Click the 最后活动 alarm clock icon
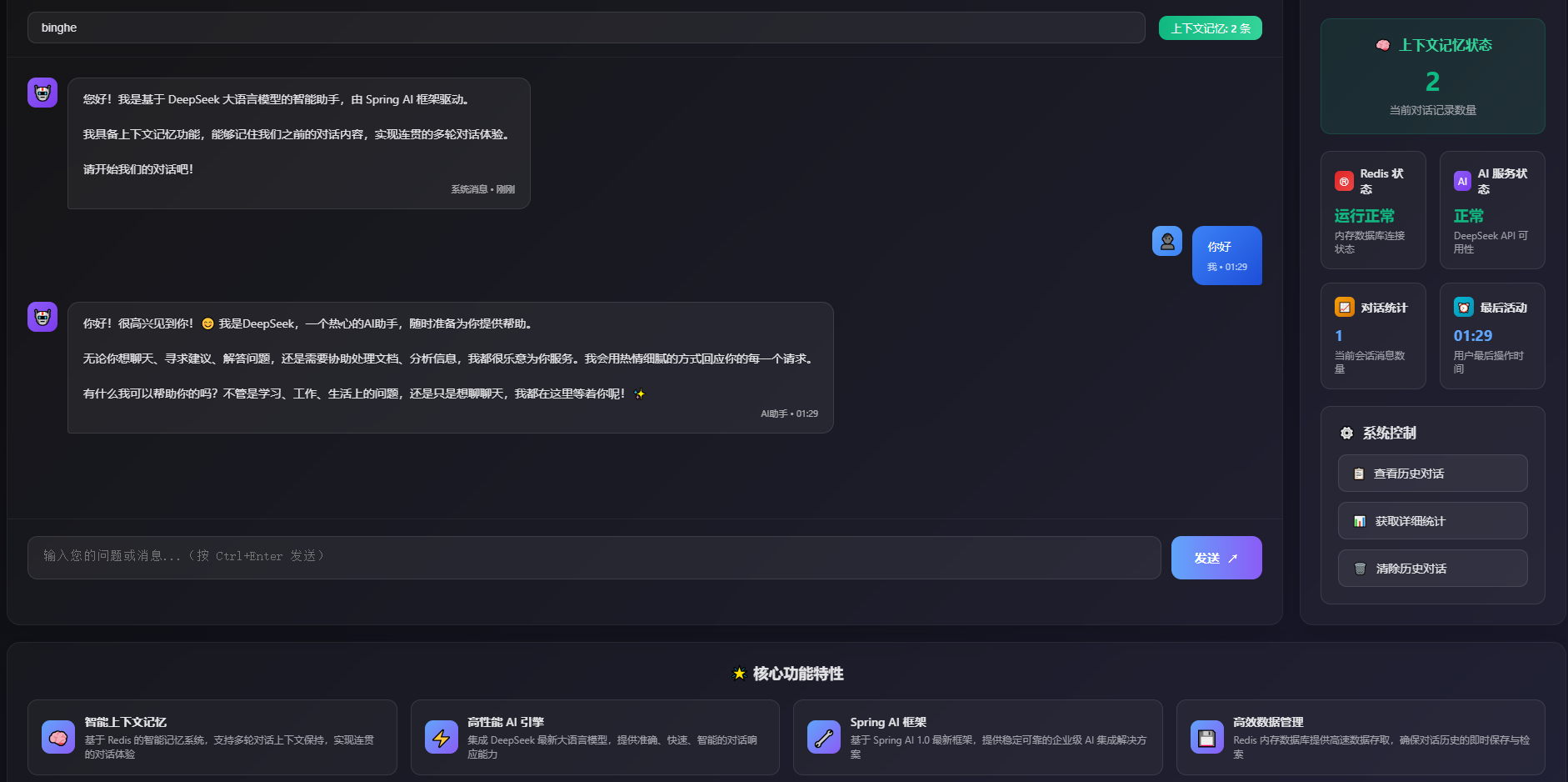The image size is (1568, 782). 1464,307
